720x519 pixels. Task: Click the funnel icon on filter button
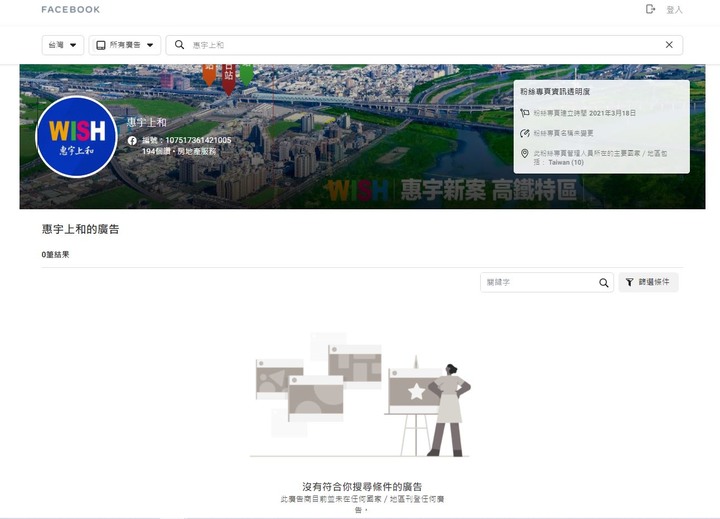coord(630,282)
